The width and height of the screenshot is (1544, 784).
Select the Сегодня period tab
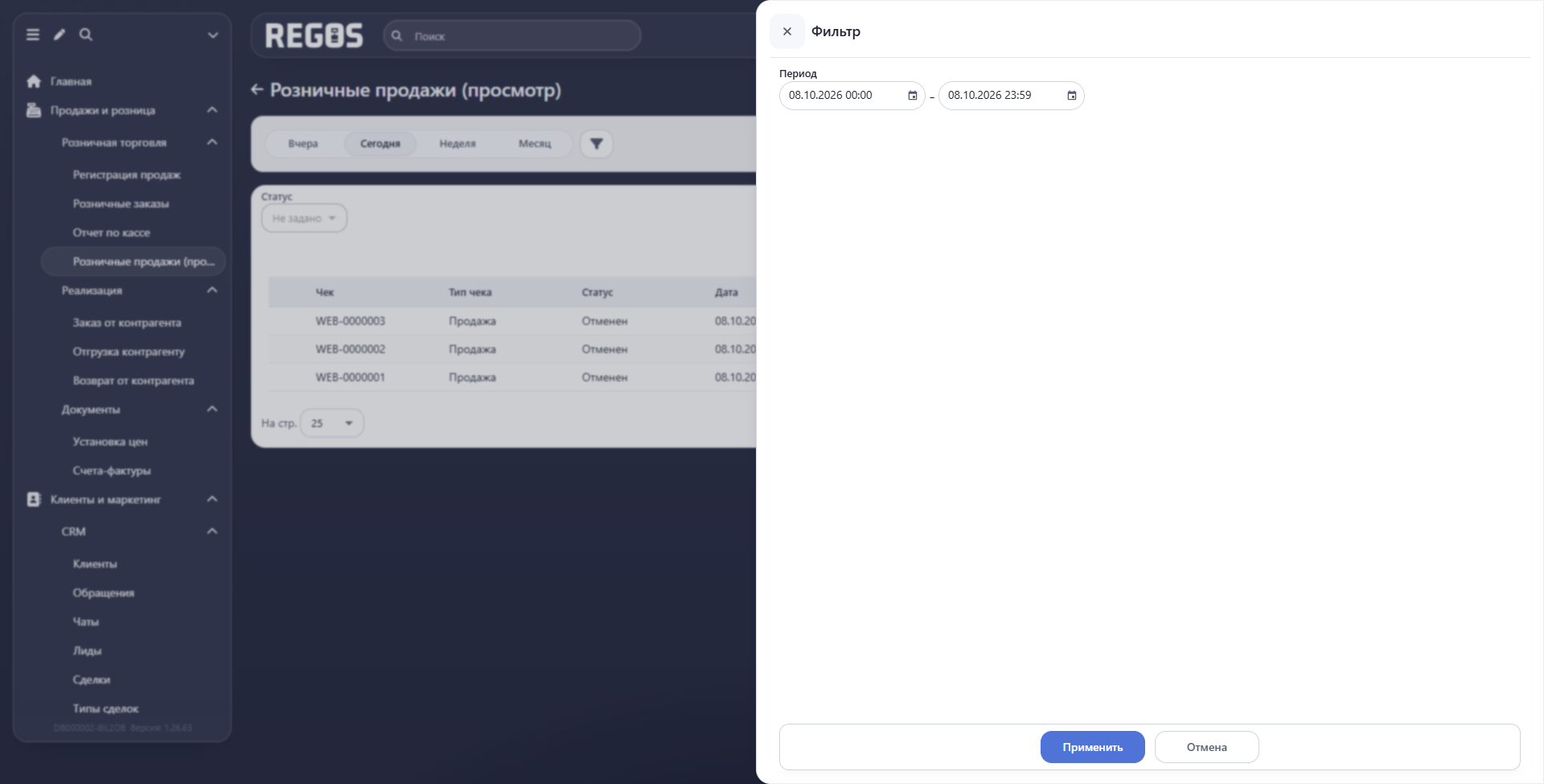[380, 144]
